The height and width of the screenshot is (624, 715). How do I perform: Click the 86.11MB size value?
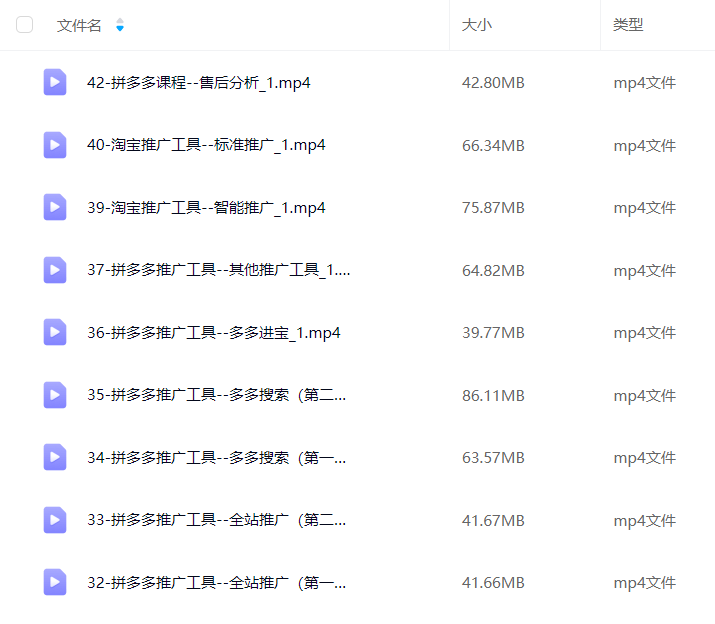(x=493, y=396)
